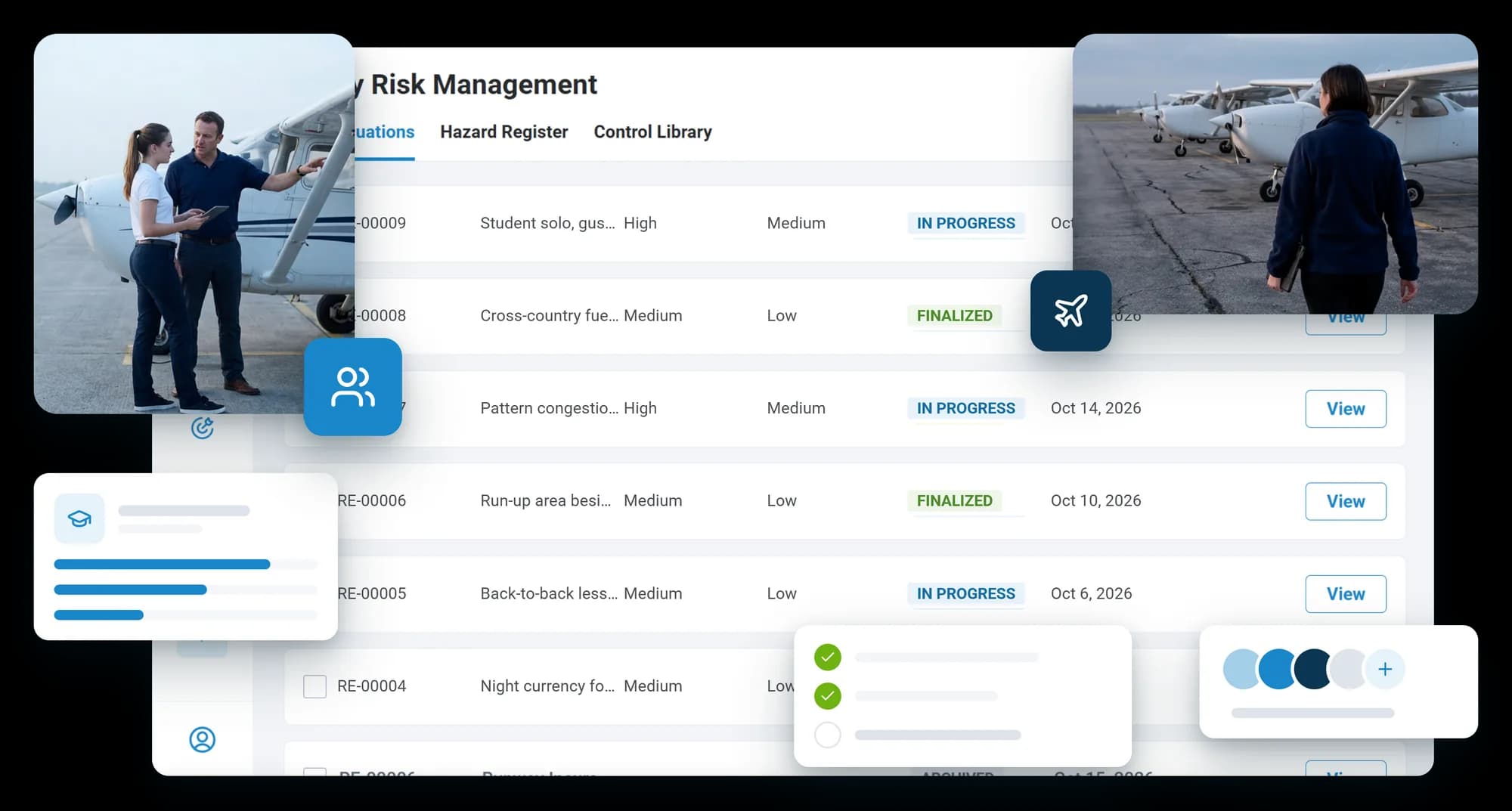The height and width of the screenshot is (811, 1512).
Task: Click the graduation cap icon
Action: pyautogui.click(x=79, y=518)
